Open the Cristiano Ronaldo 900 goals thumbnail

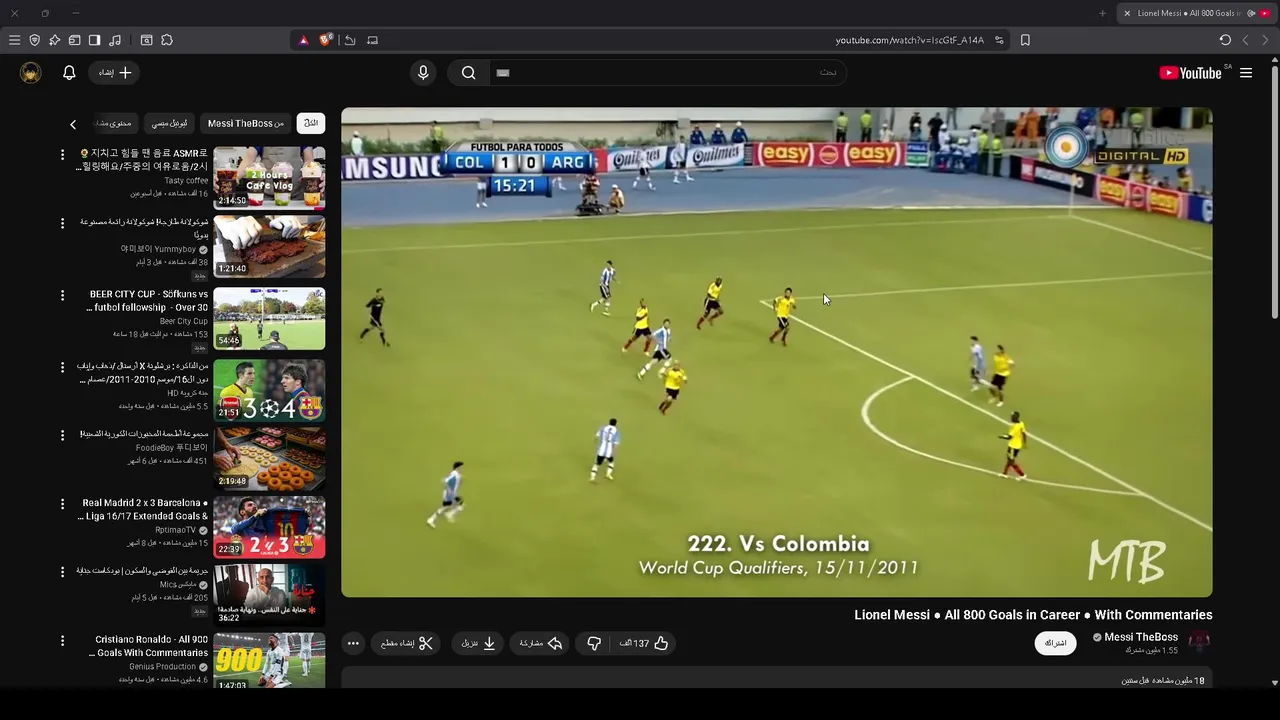pos(269,660)
